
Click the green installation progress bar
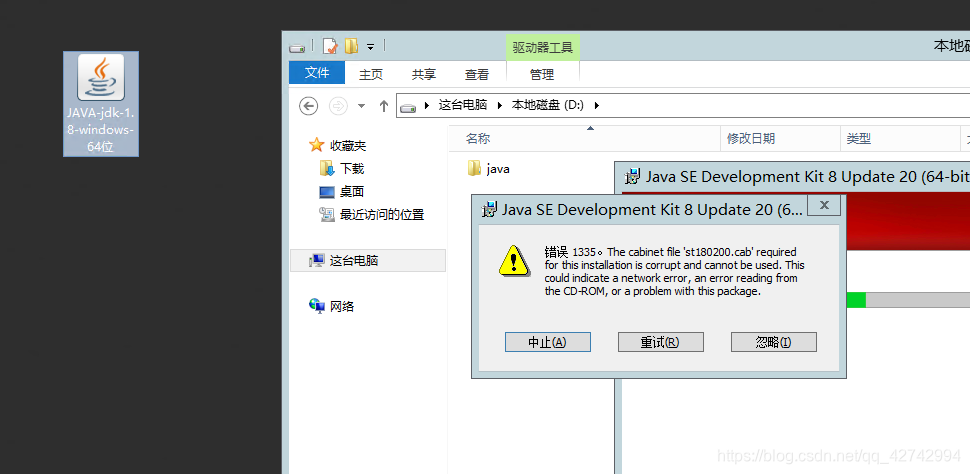pos(856,300)
